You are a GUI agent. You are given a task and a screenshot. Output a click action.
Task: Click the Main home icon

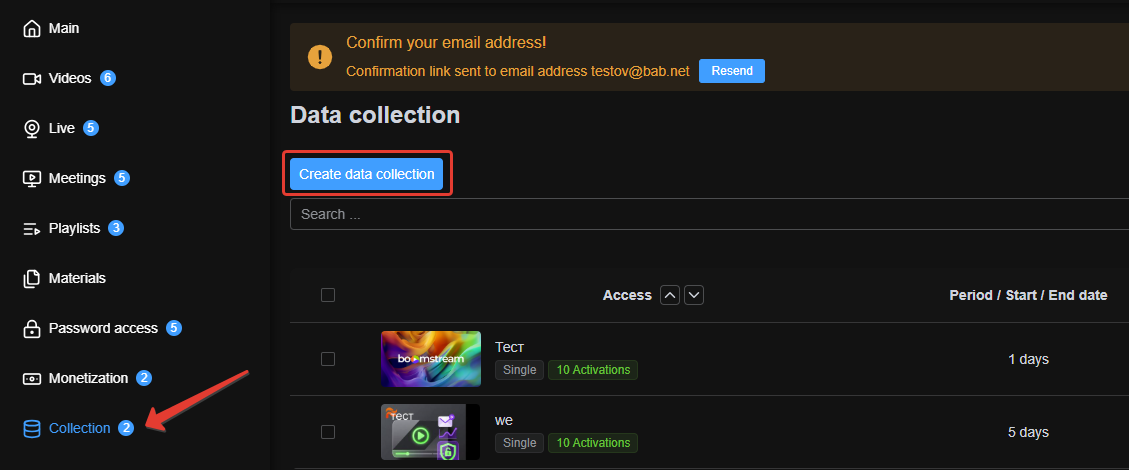point(32,29)
